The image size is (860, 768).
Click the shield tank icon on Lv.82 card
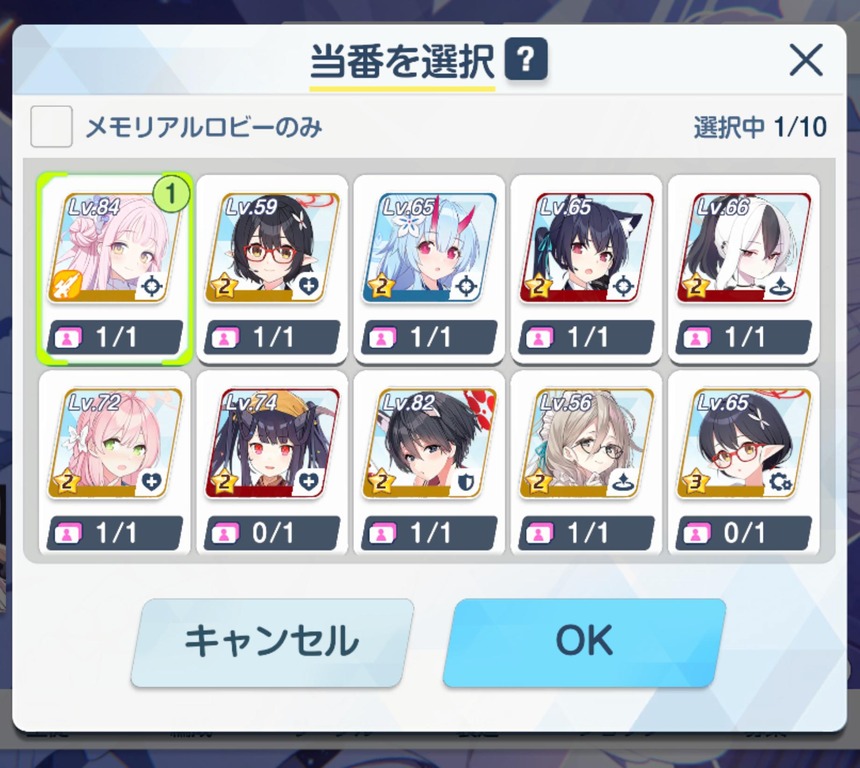[x=466, y=482]
